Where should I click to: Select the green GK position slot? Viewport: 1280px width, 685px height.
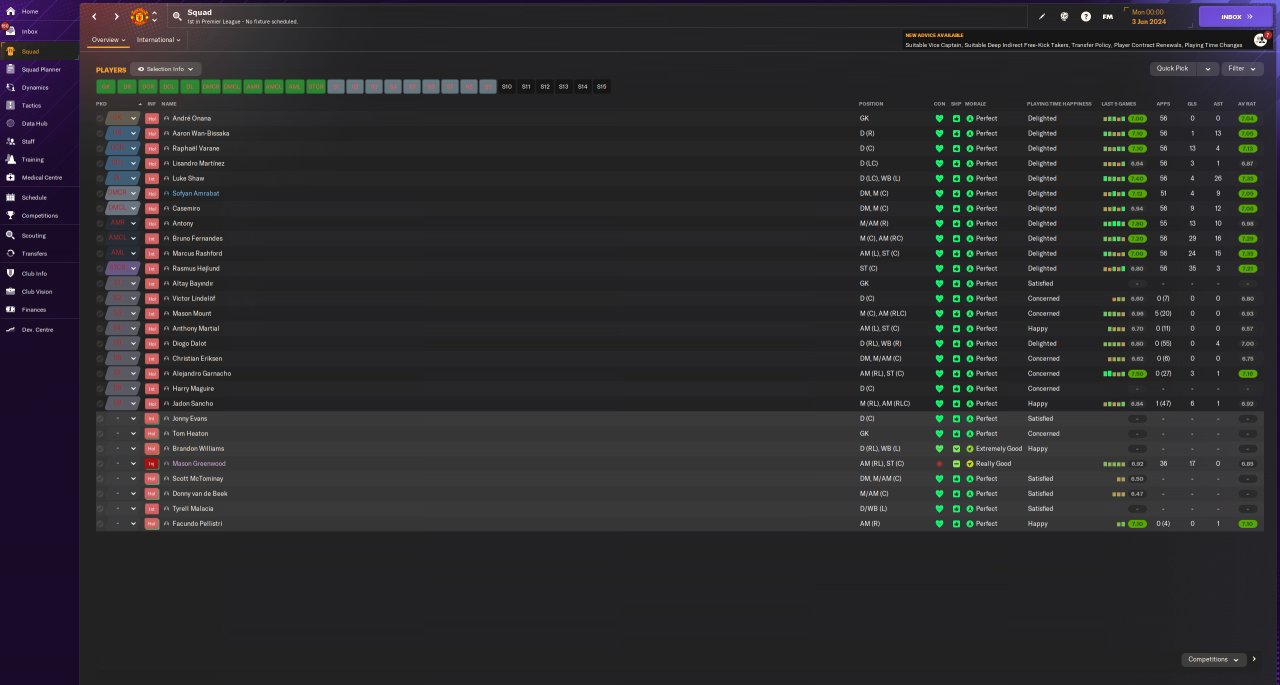(x=105, y=87)
